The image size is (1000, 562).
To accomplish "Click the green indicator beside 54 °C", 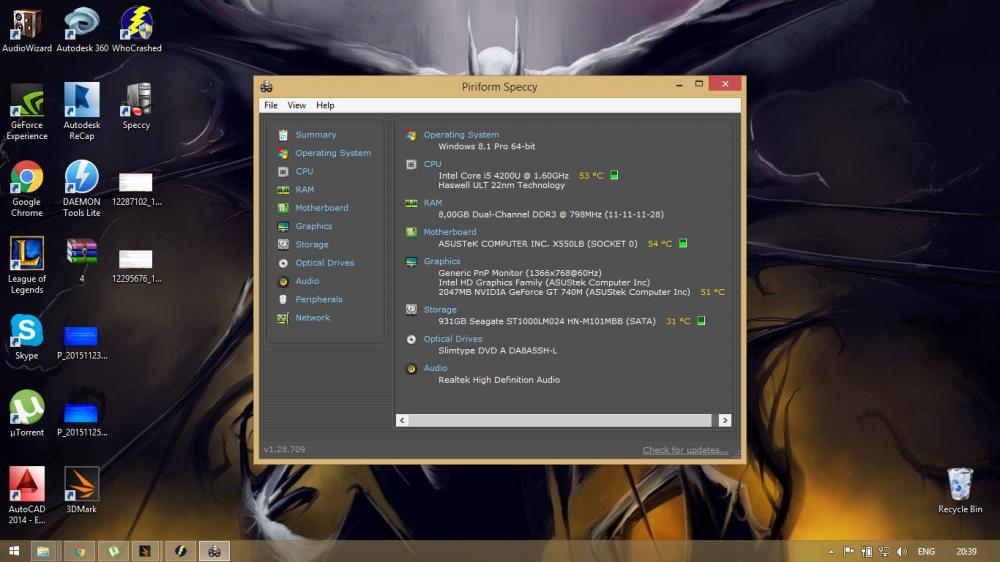I will (683, 243).
